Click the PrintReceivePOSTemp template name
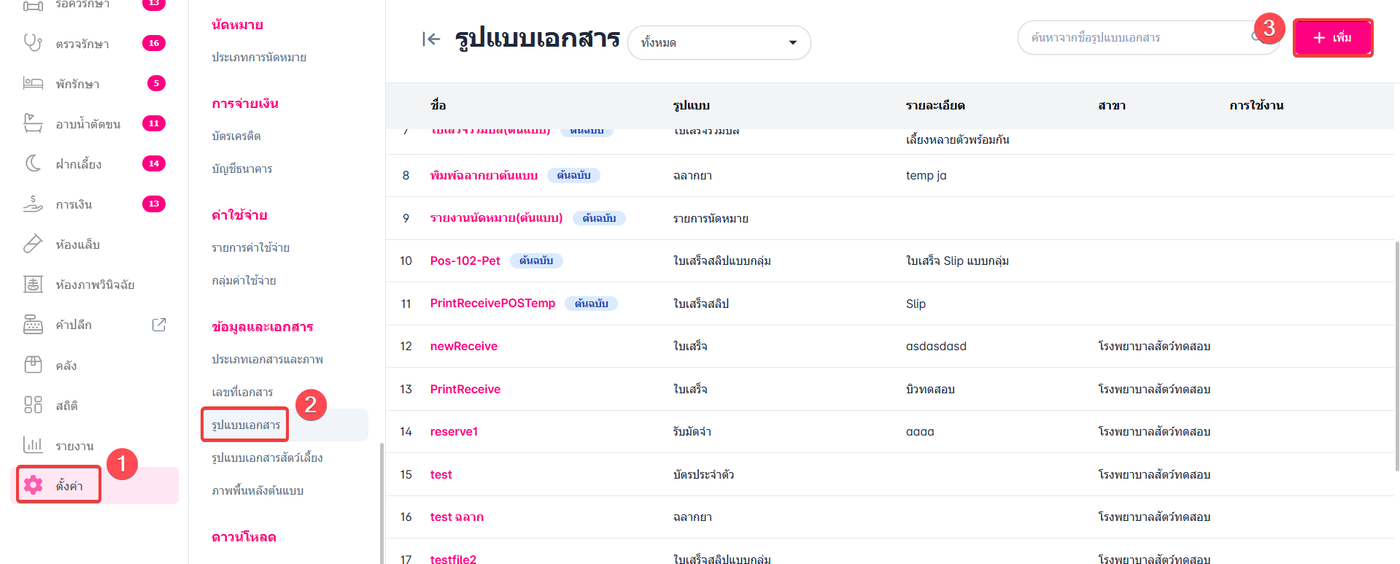 [x=492, y=304]
